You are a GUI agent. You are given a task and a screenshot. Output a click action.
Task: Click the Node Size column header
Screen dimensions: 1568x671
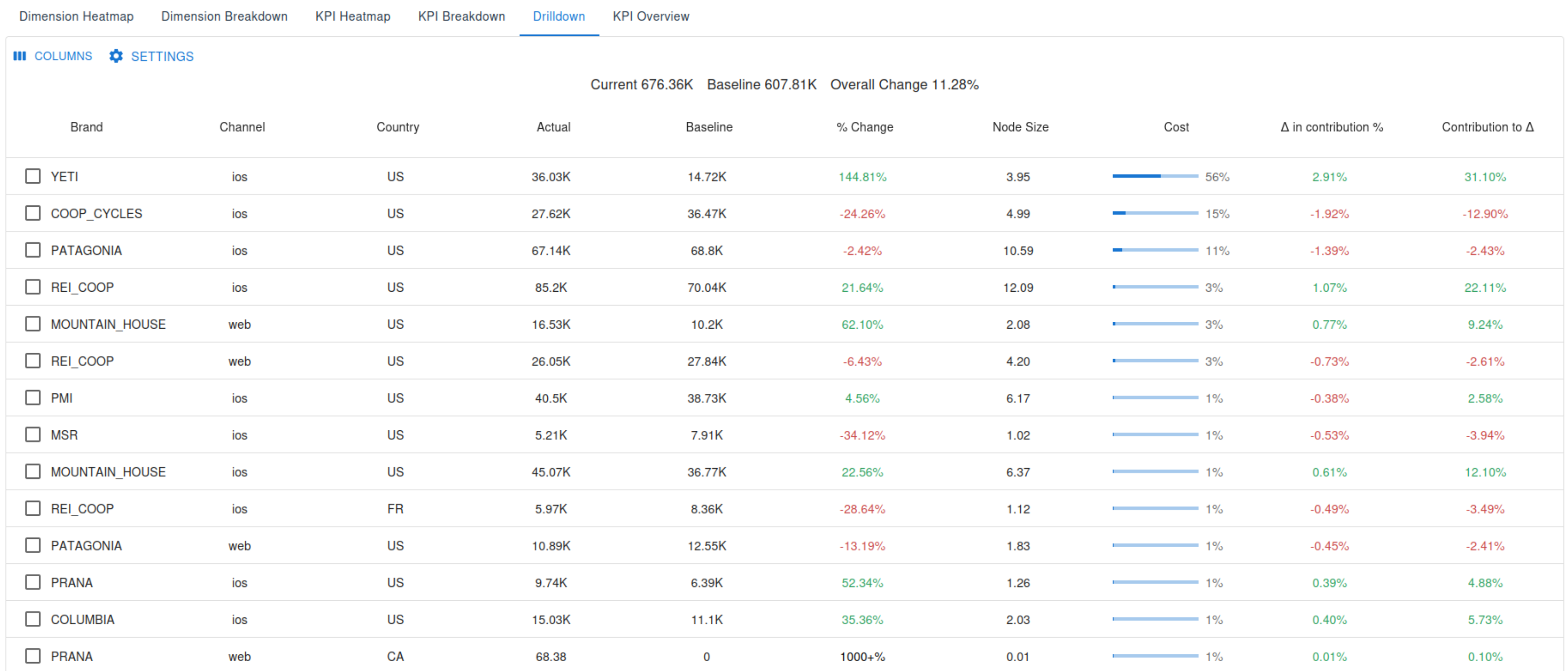pyautogui.click(x=1021, y=127)
